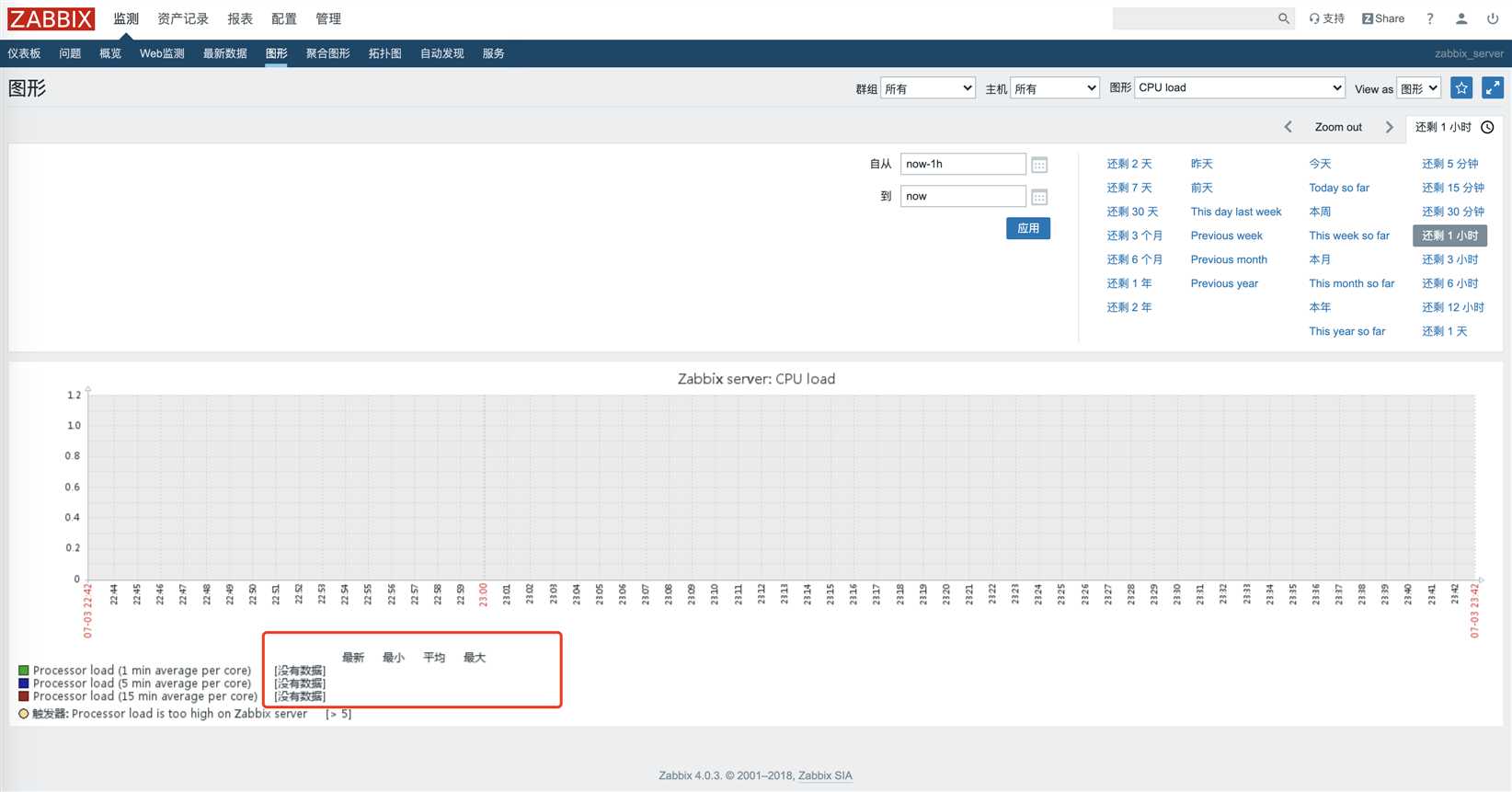Select This year so far range
The image size is (1512, 792).
pyautogui.click(x=1347, y=331)
